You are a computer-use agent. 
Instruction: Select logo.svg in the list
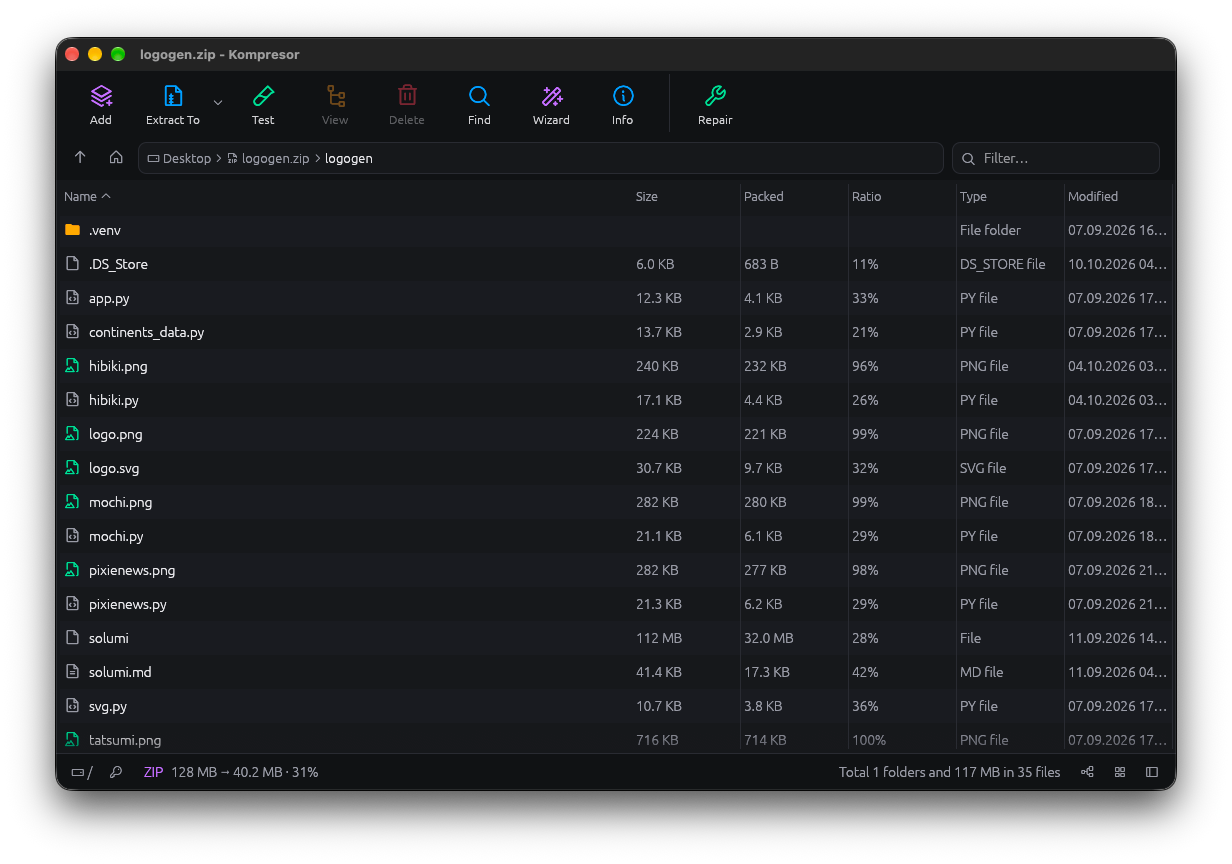click(615, 468)
